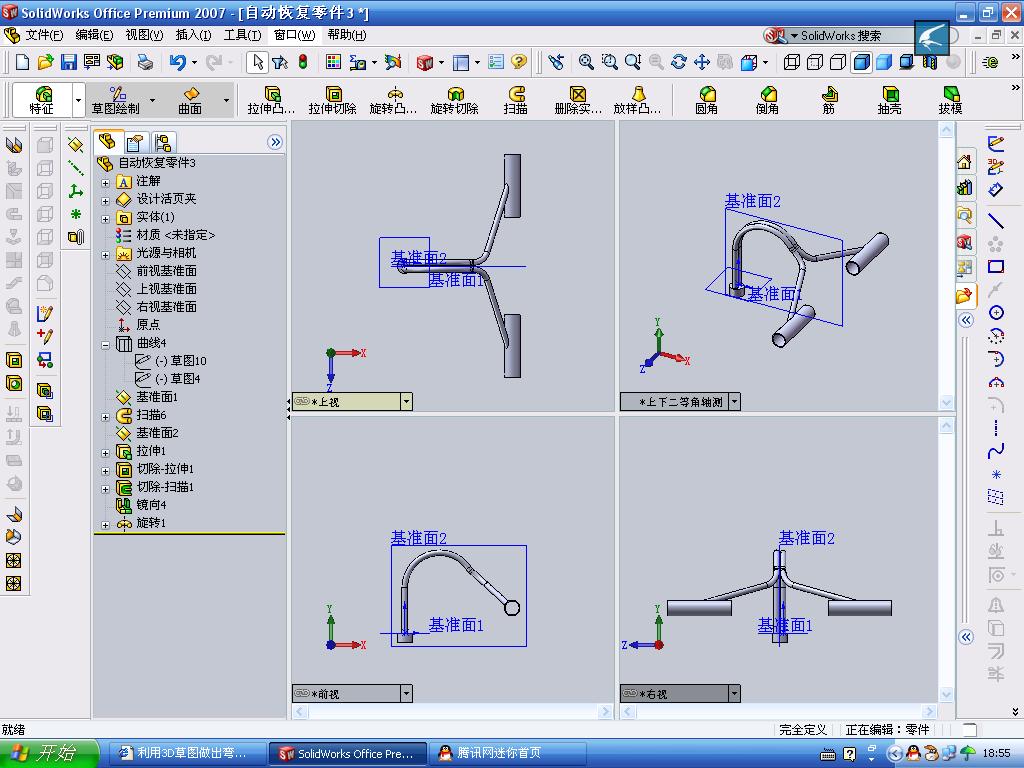This screenshot has width=1024, height=768.
Task: Toggle shaded display mode
Action: pyautogui.click(x=884, y=62)
